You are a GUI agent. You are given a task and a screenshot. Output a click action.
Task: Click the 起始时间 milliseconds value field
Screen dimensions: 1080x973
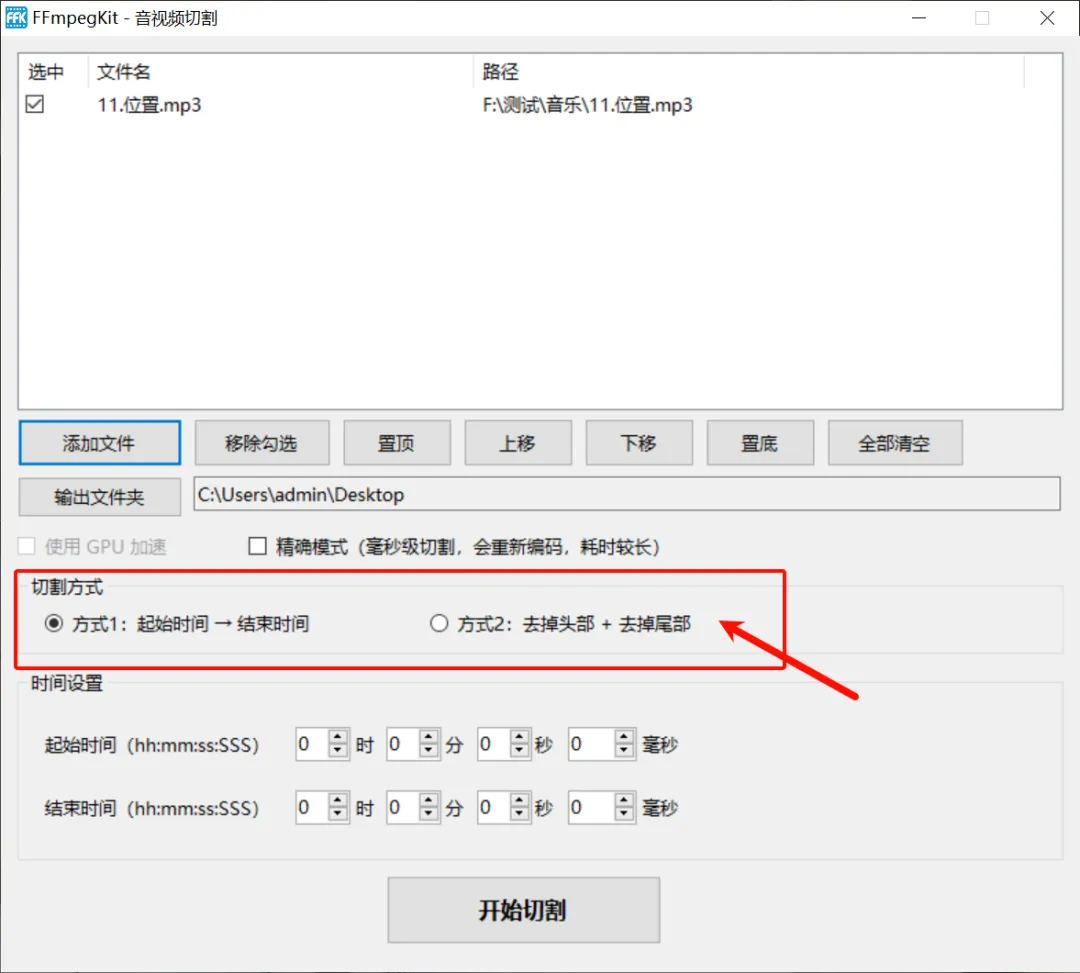pyautogui.click(x=592, y=744)
